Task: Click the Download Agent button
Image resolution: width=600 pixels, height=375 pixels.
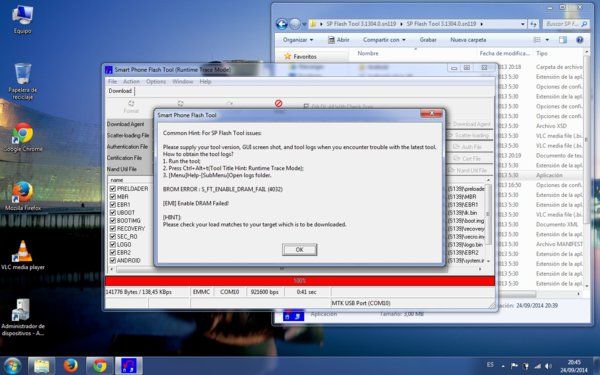Action: 469,124
